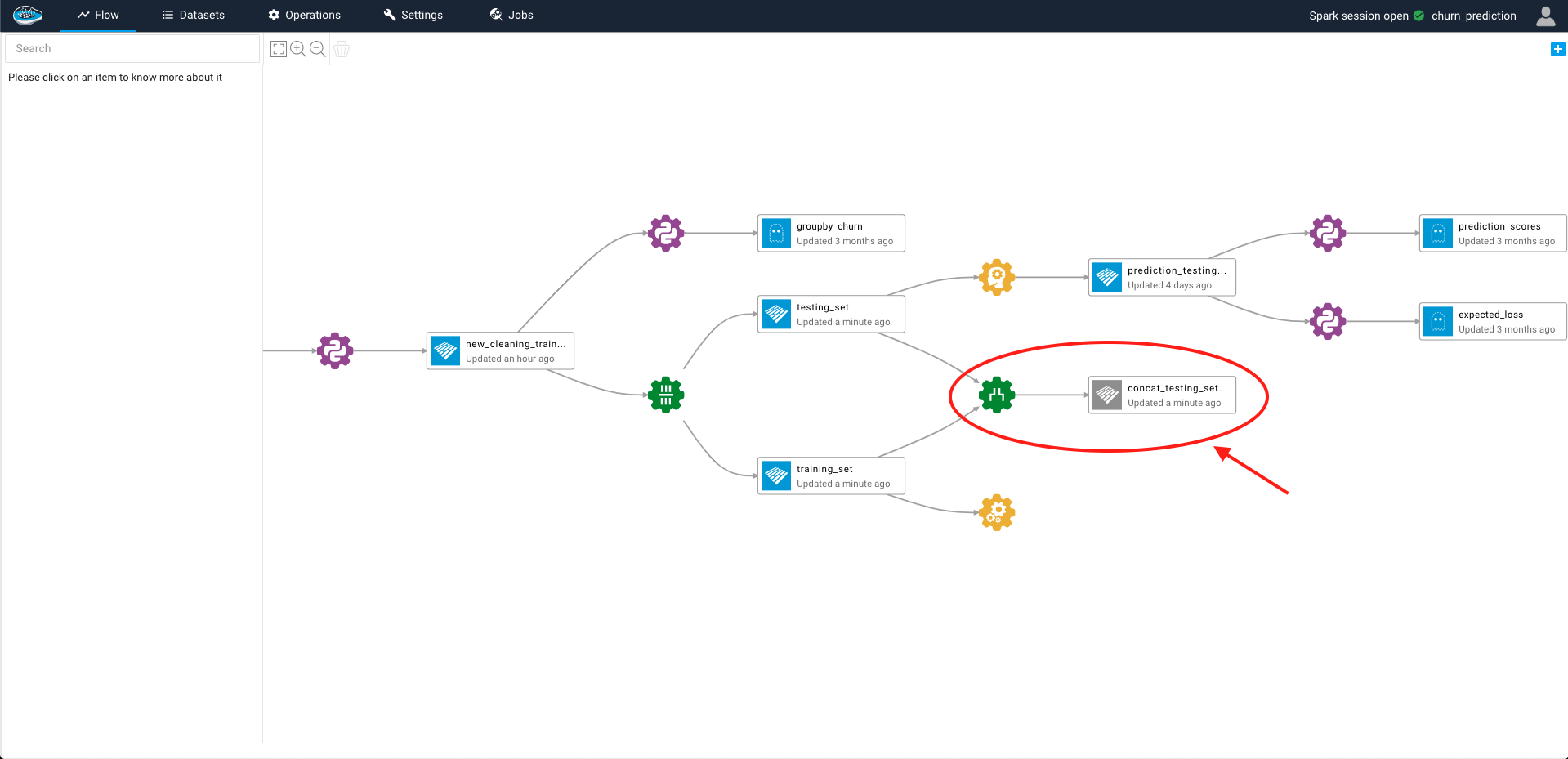1568x759 pixels.
Task: Click orange training recipe gear below training_set
Action: pyautogui.click(x=997, y=513)
